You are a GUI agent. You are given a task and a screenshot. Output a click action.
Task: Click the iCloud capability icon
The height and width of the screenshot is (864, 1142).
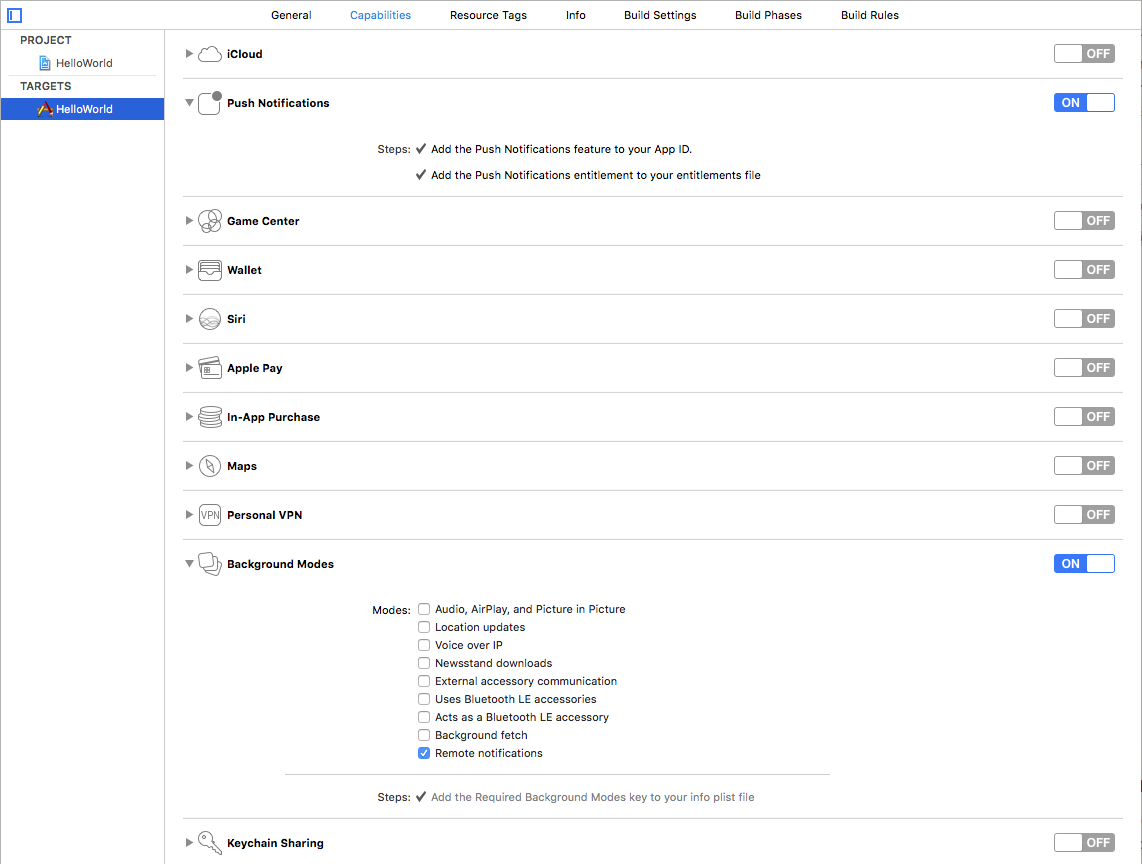point(210,54)
